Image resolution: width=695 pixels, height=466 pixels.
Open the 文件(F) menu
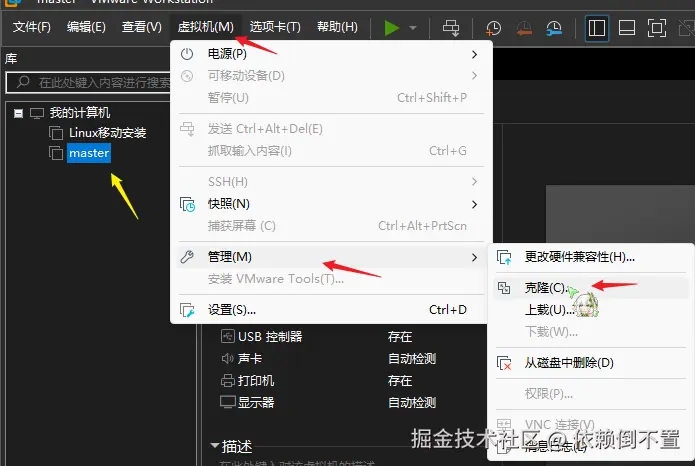[31, 27]
